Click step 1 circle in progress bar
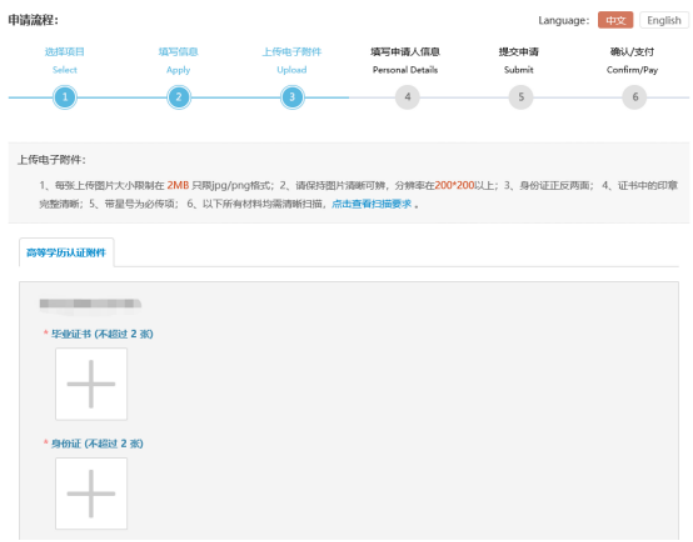Screen dimensions: 693x542 65,97
